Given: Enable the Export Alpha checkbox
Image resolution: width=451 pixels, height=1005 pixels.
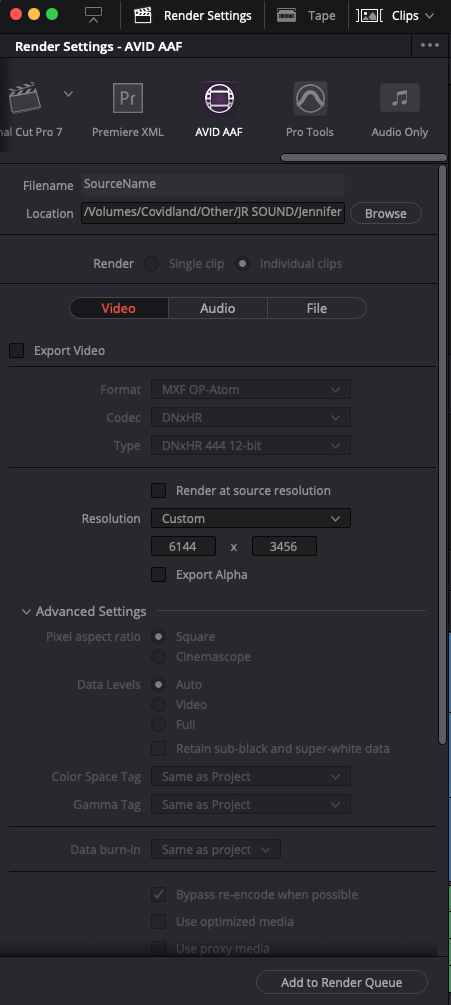Looking at the screenshot, I should point(158,574).
